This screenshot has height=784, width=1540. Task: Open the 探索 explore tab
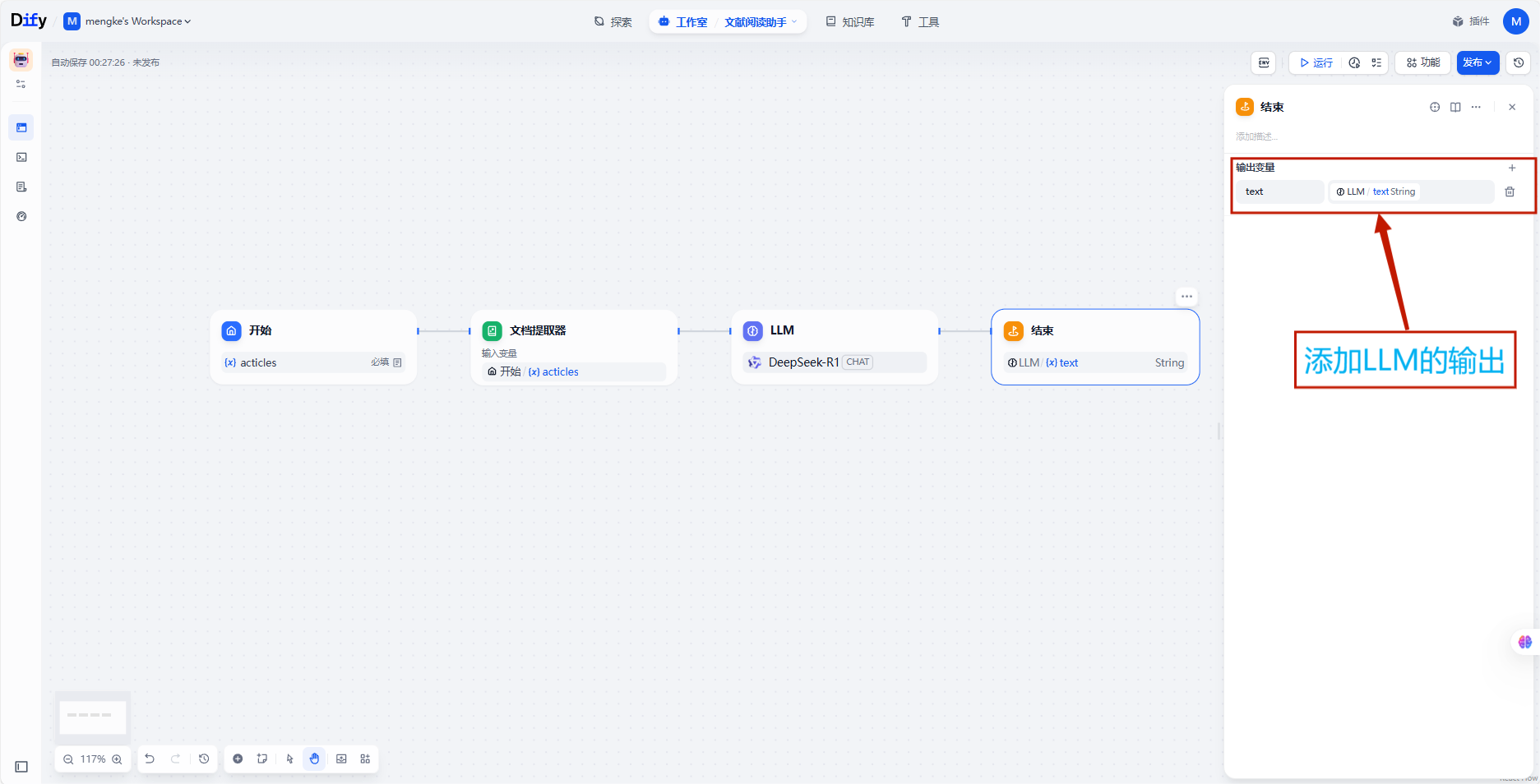point(613,22)
